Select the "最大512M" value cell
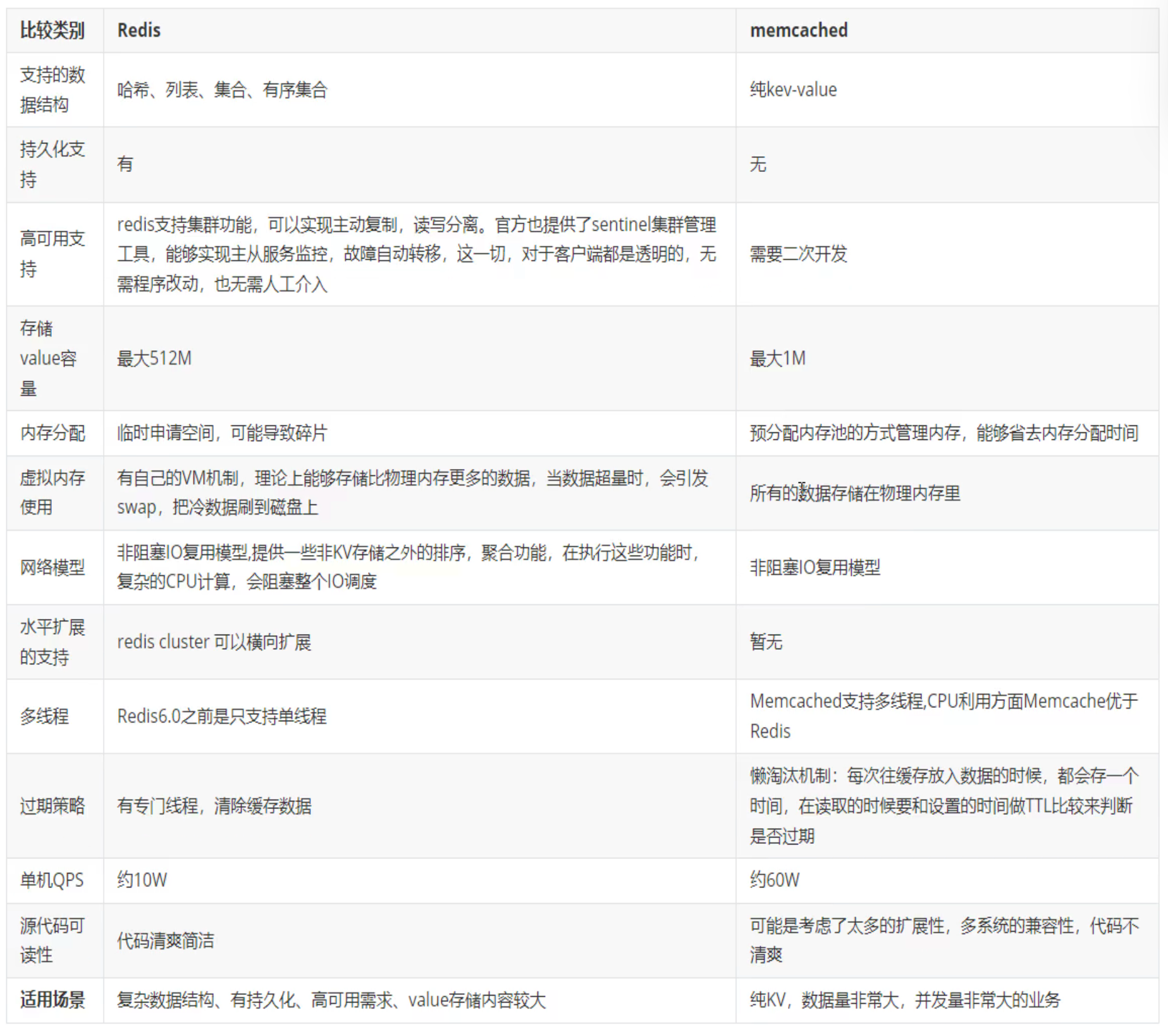 coord(154,358)
